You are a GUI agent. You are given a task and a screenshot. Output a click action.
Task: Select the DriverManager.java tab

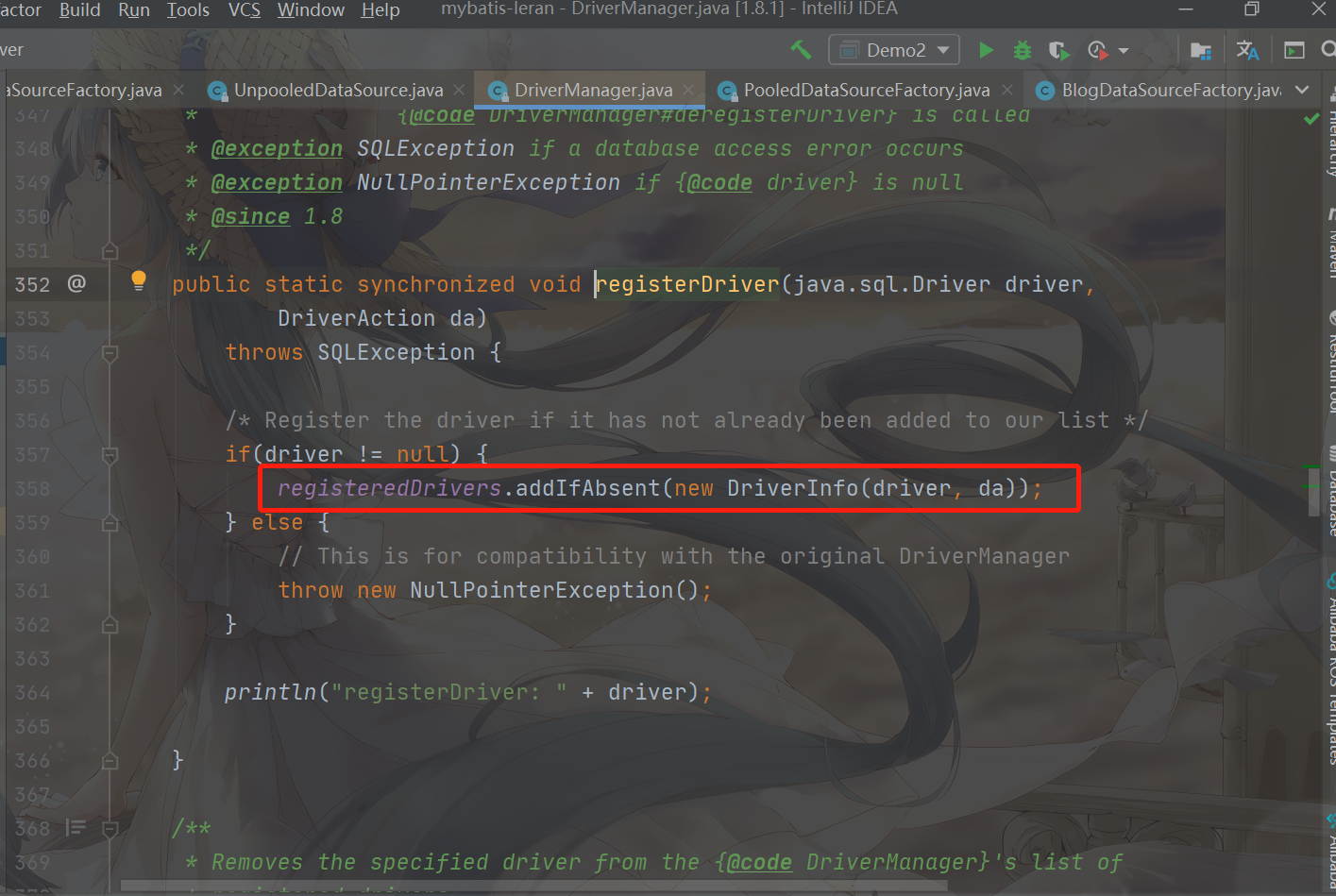(x=591, y=90)
